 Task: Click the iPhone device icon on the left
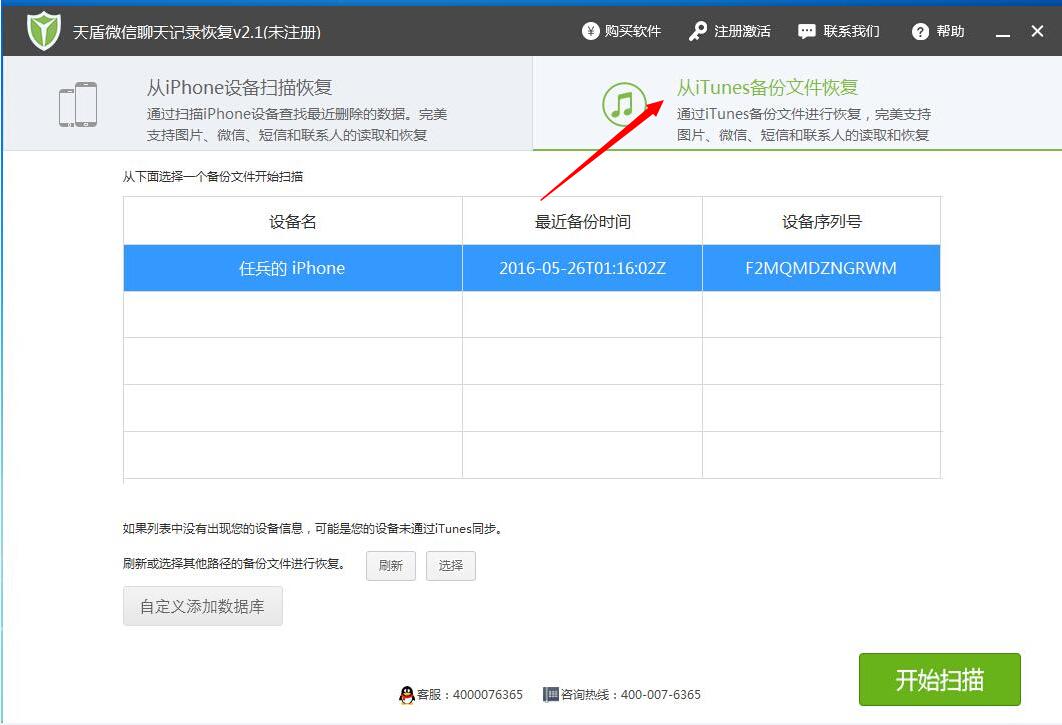79,103
